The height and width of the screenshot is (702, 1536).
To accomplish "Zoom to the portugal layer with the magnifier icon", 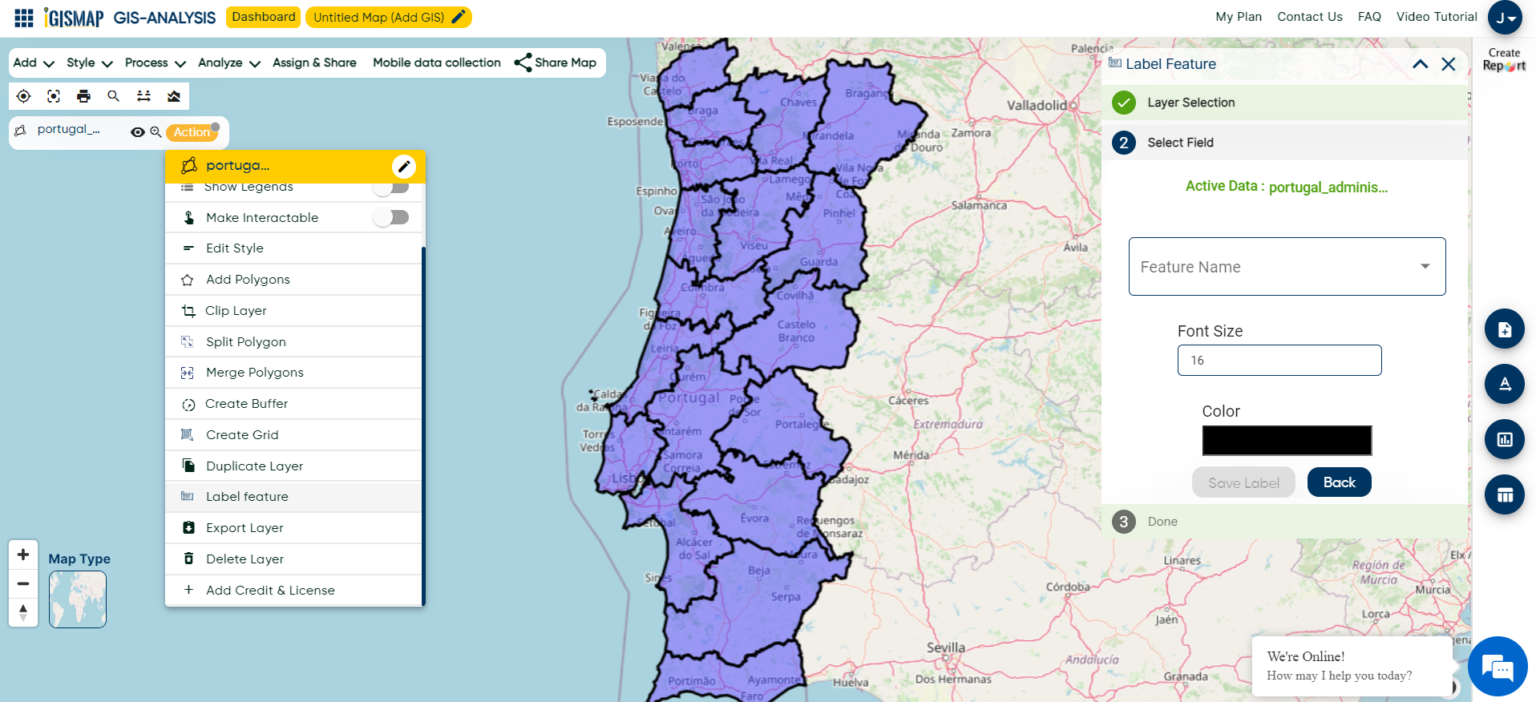I will click(156, 132).
